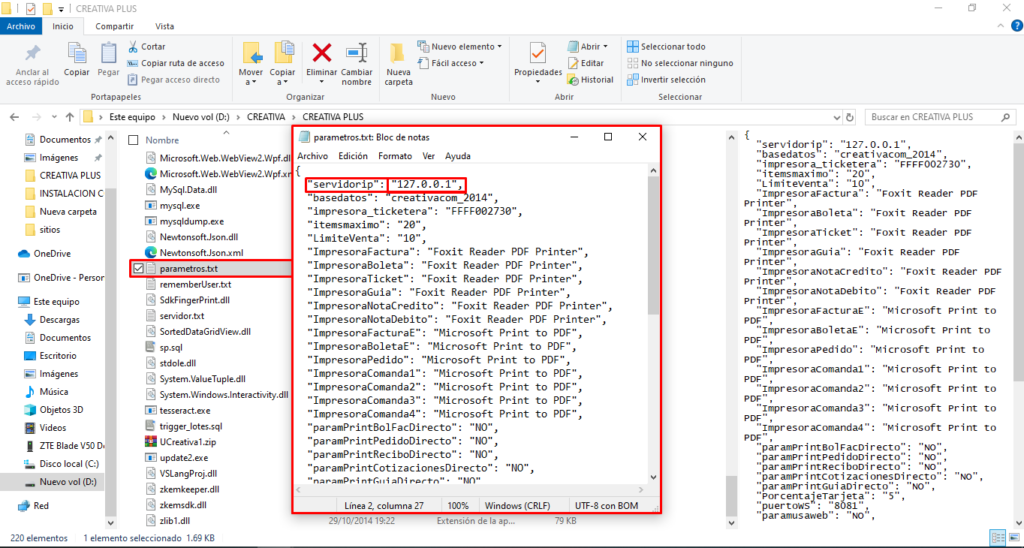Open the Archivo tab in Explorer
Image resolution: width=1024 pixels, height=548 pixels.
pyautogui.click(x=21, y=26)
